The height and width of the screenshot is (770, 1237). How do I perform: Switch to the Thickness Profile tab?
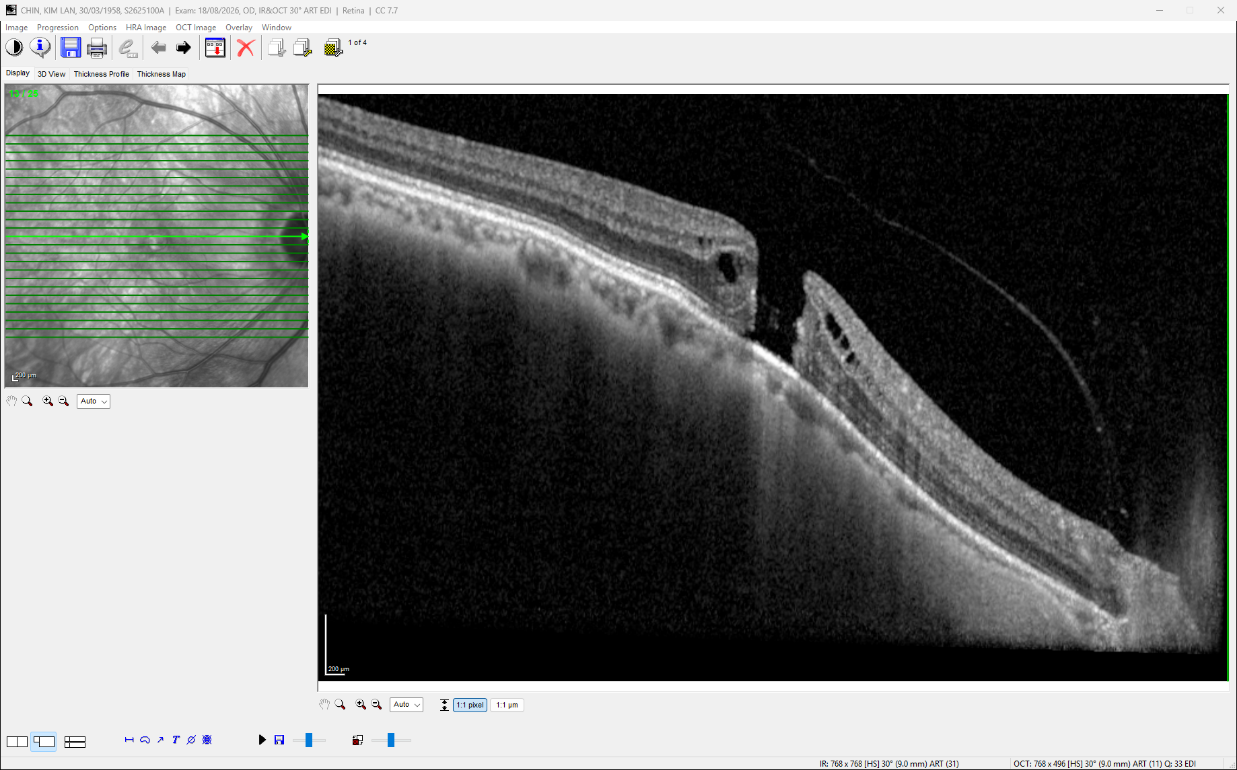(101, 74)
